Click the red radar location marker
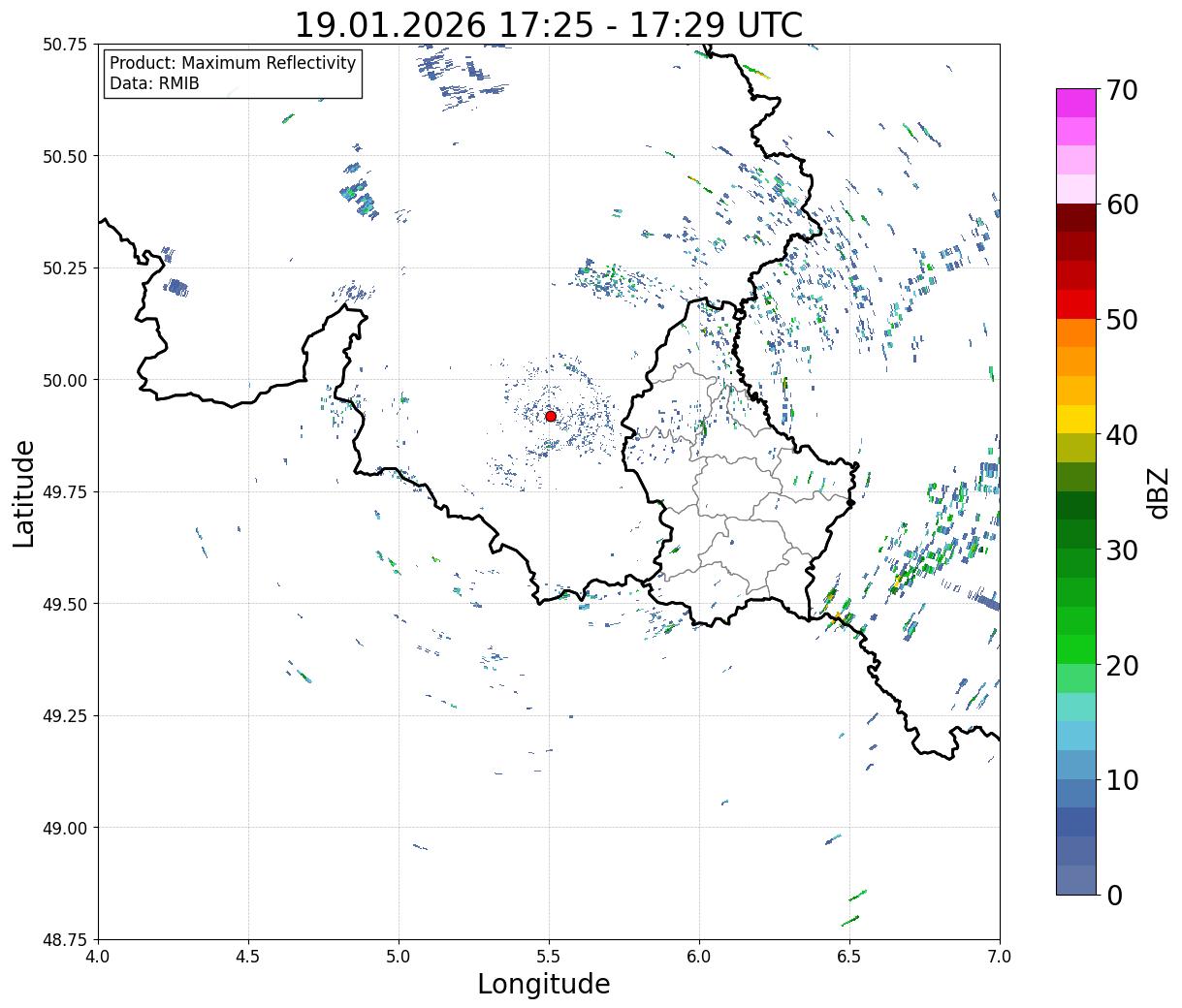 coord(551,416)
